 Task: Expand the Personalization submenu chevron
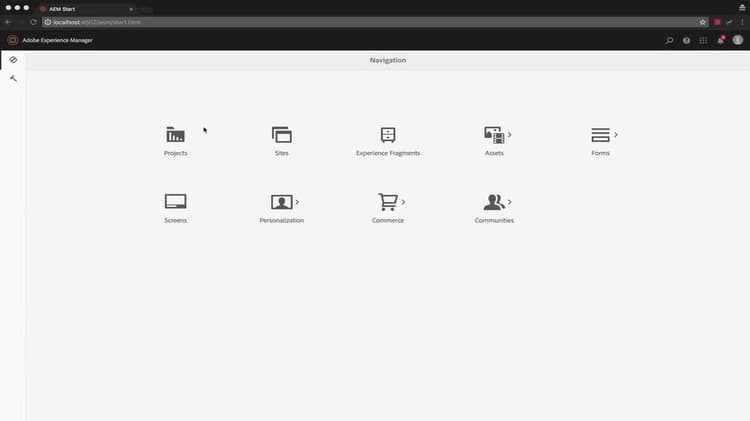[x=298, y=202]
